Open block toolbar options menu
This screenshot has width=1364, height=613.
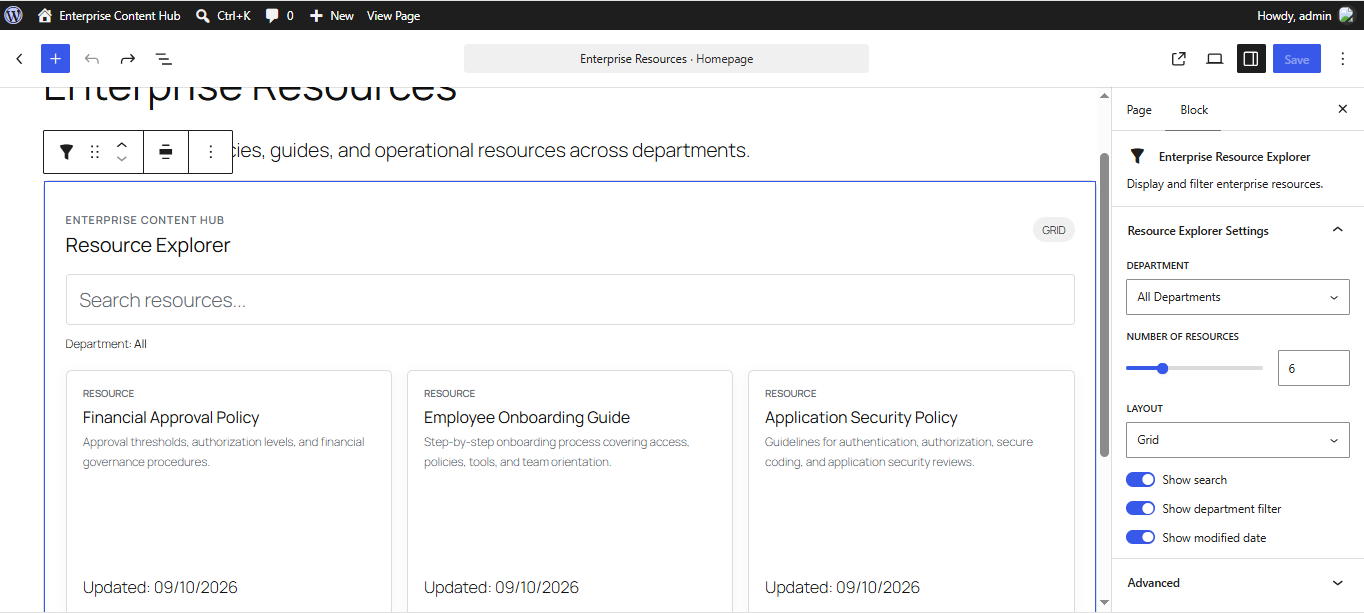click(x=210, y=152)
